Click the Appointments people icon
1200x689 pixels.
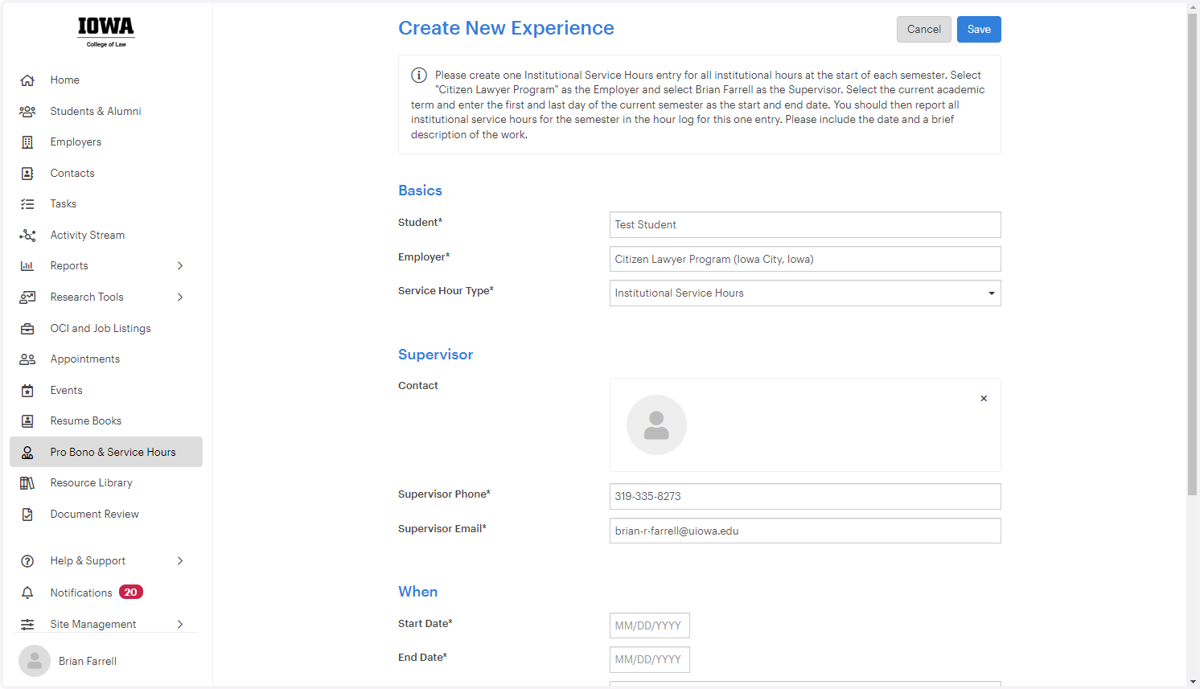(27, 359)
